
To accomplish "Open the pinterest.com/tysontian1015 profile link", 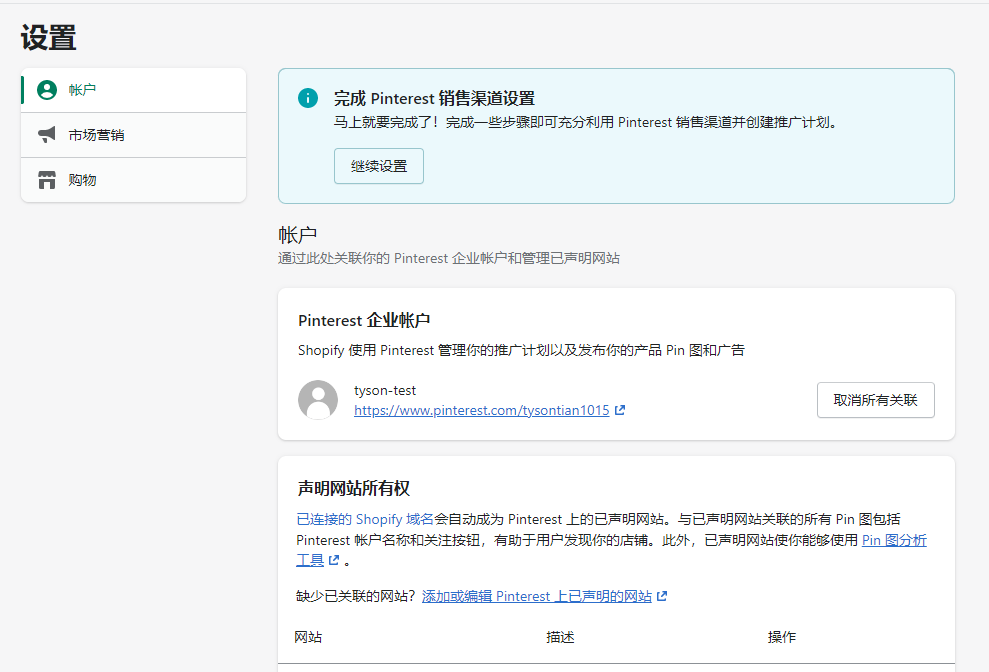I will click(481, 410).
